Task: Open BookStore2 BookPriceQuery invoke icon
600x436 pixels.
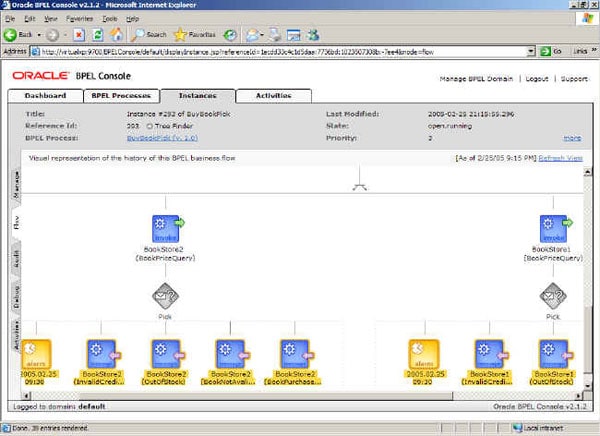Action: 167,229
